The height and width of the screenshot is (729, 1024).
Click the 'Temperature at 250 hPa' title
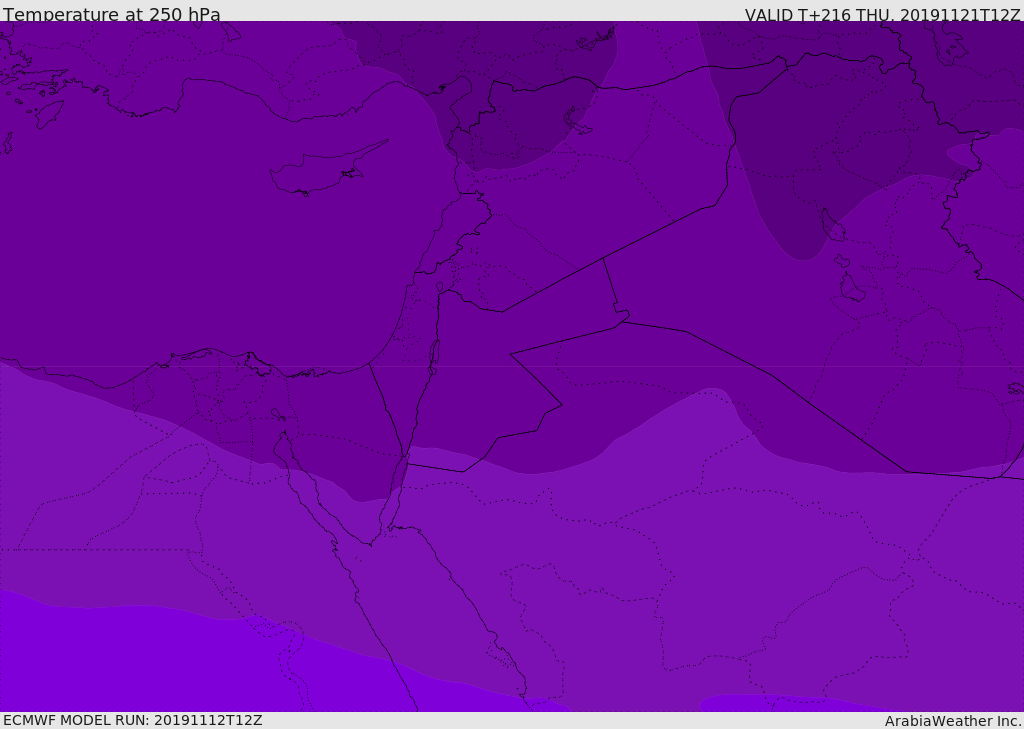112,14
